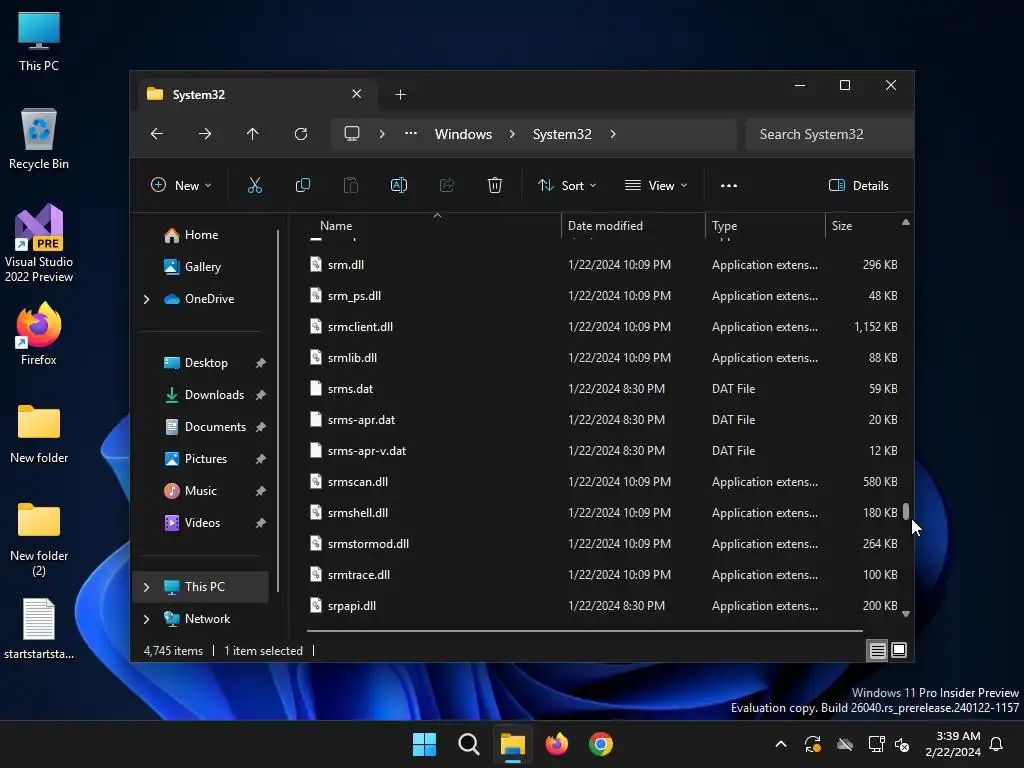Switch to large thumbnails view icon in status bar

899,650
